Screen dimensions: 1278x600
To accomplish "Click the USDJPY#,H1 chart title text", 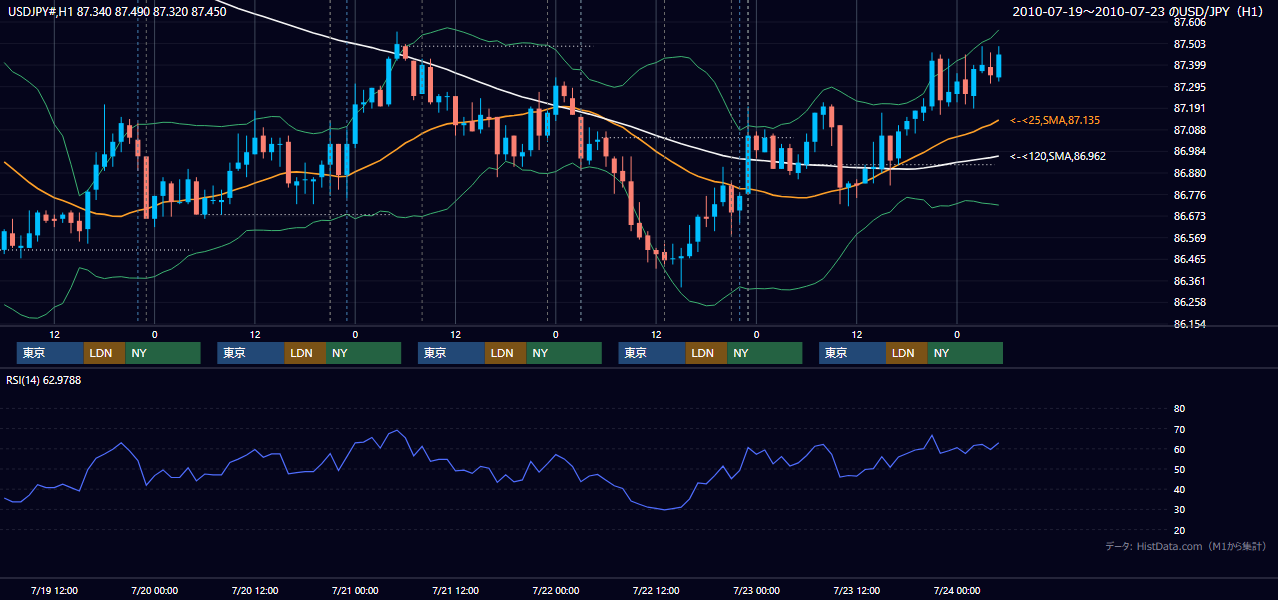I will pos(116,11).
